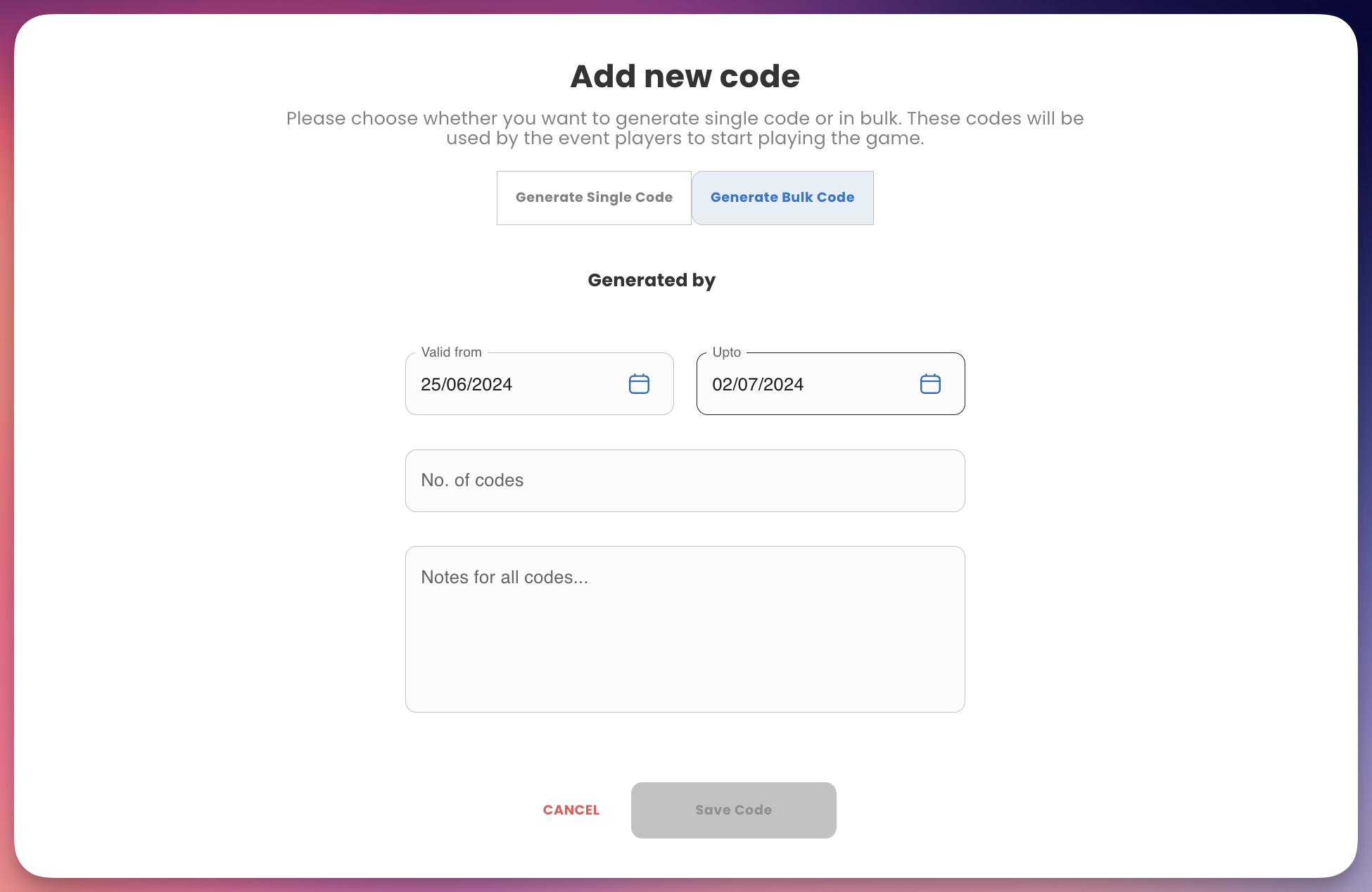
Task: Click the description text under the title
Action: (685, 128)
